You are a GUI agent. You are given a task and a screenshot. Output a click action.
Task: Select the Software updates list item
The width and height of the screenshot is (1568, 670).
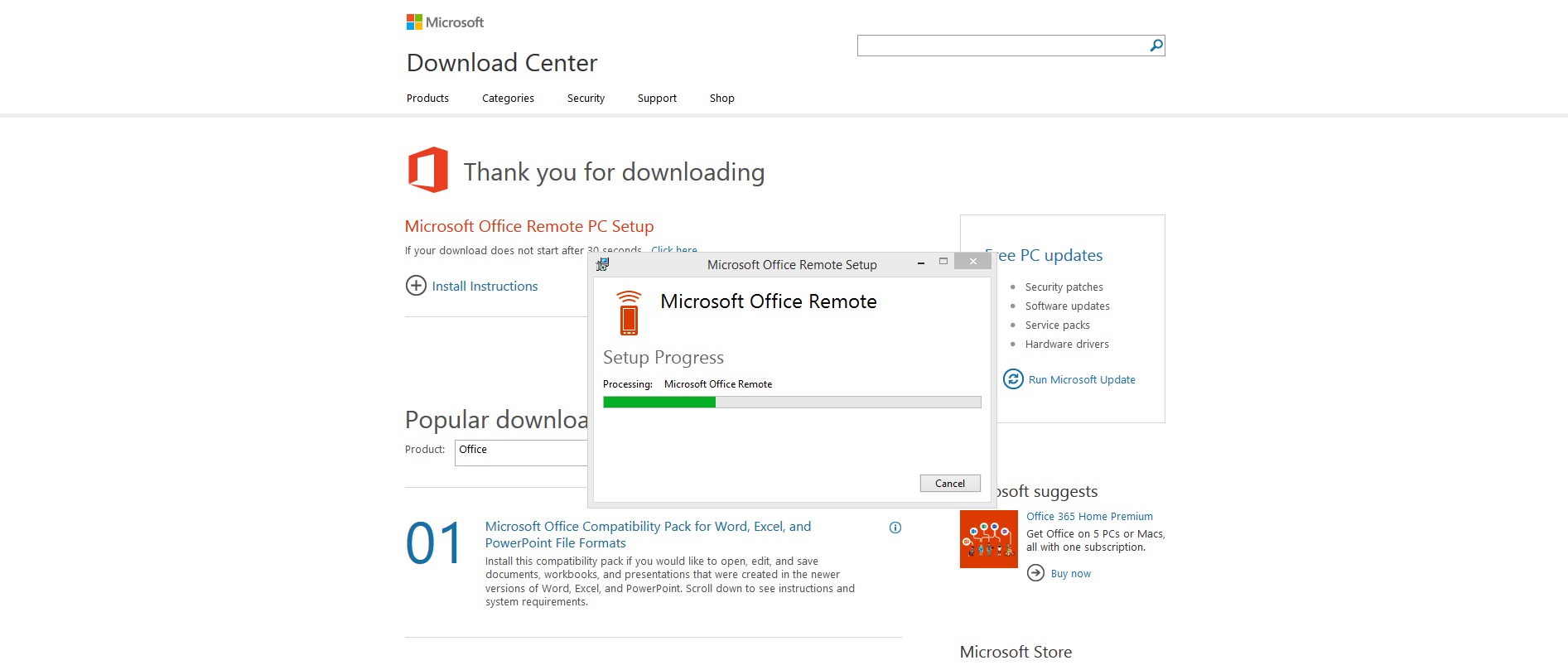[x=1067, y=306]
